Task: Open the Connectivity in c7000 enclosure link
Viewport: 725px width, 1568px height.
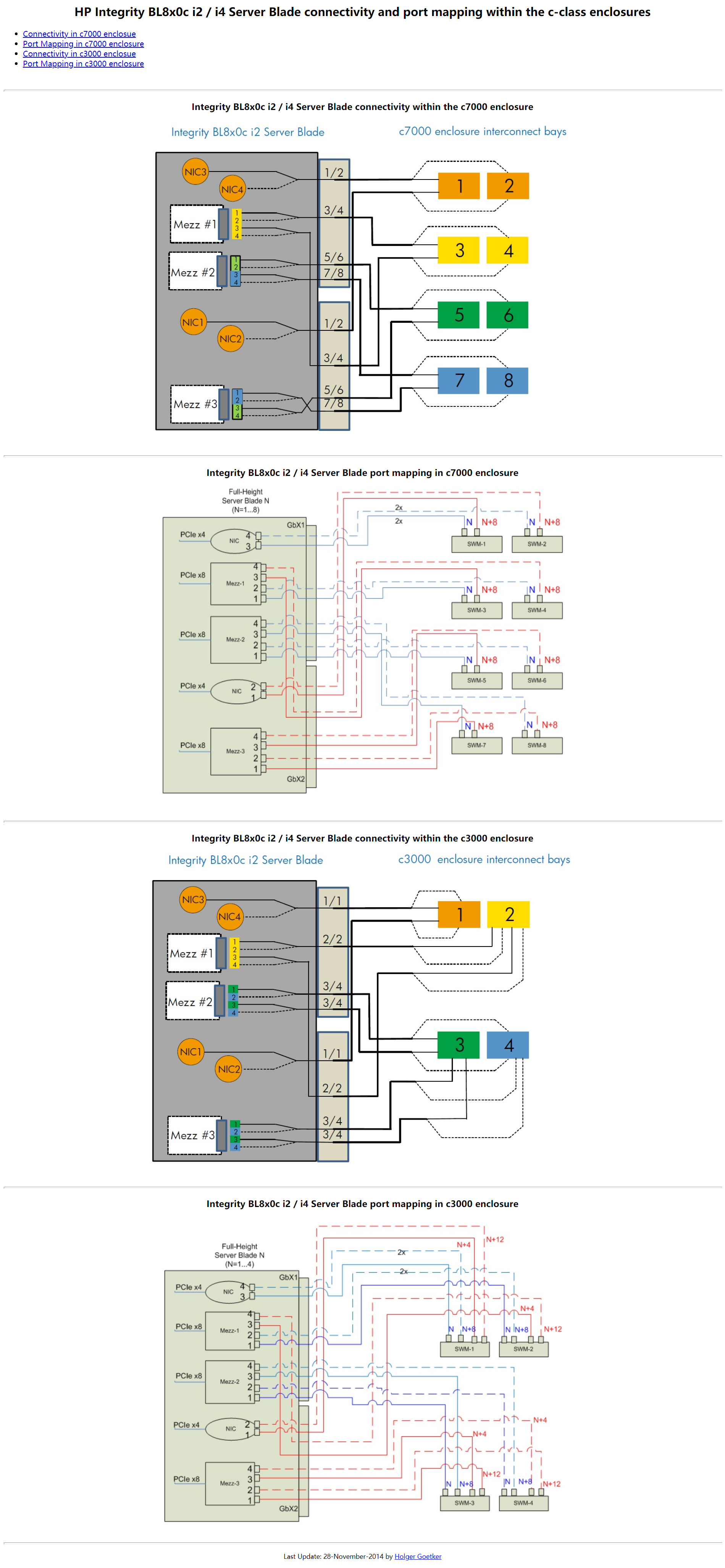Action: (x=79, y=34)
